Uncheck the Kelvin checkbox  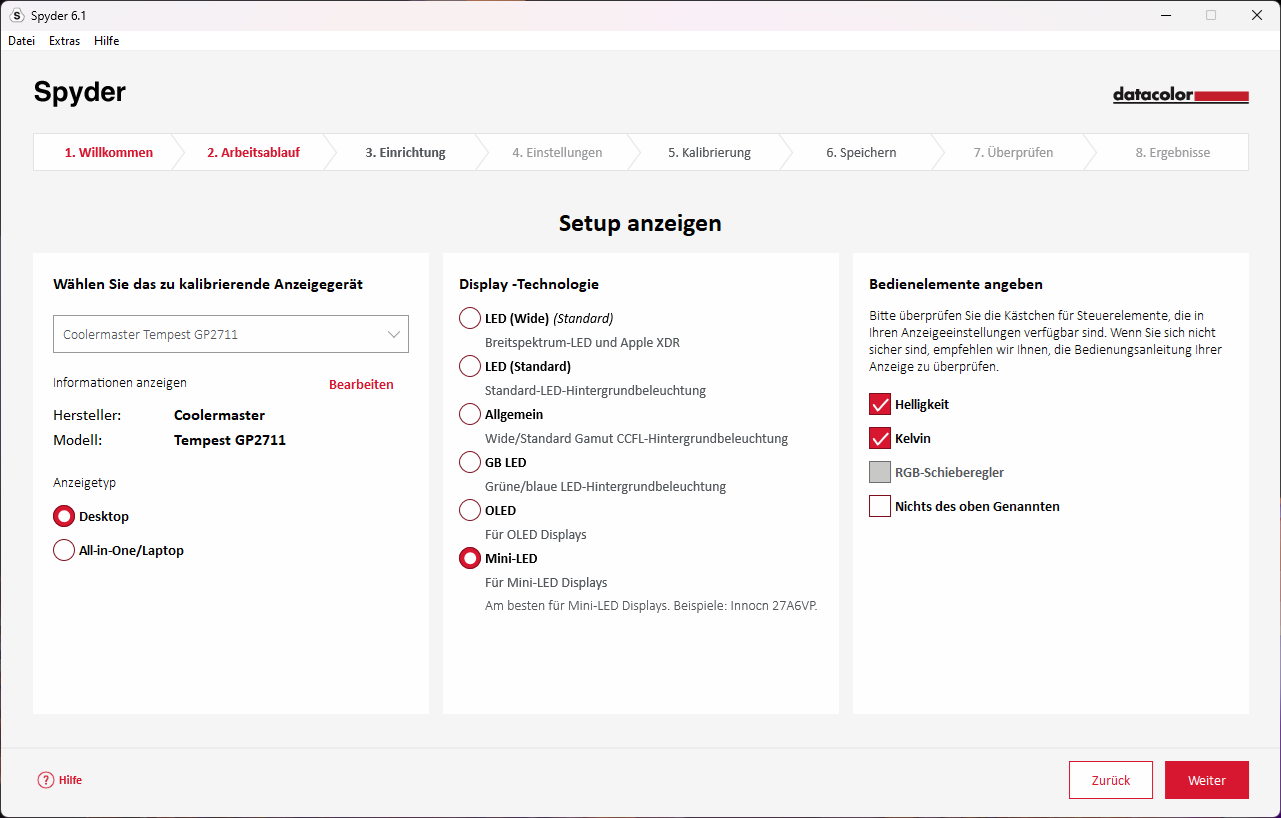(x=880, y=438)
